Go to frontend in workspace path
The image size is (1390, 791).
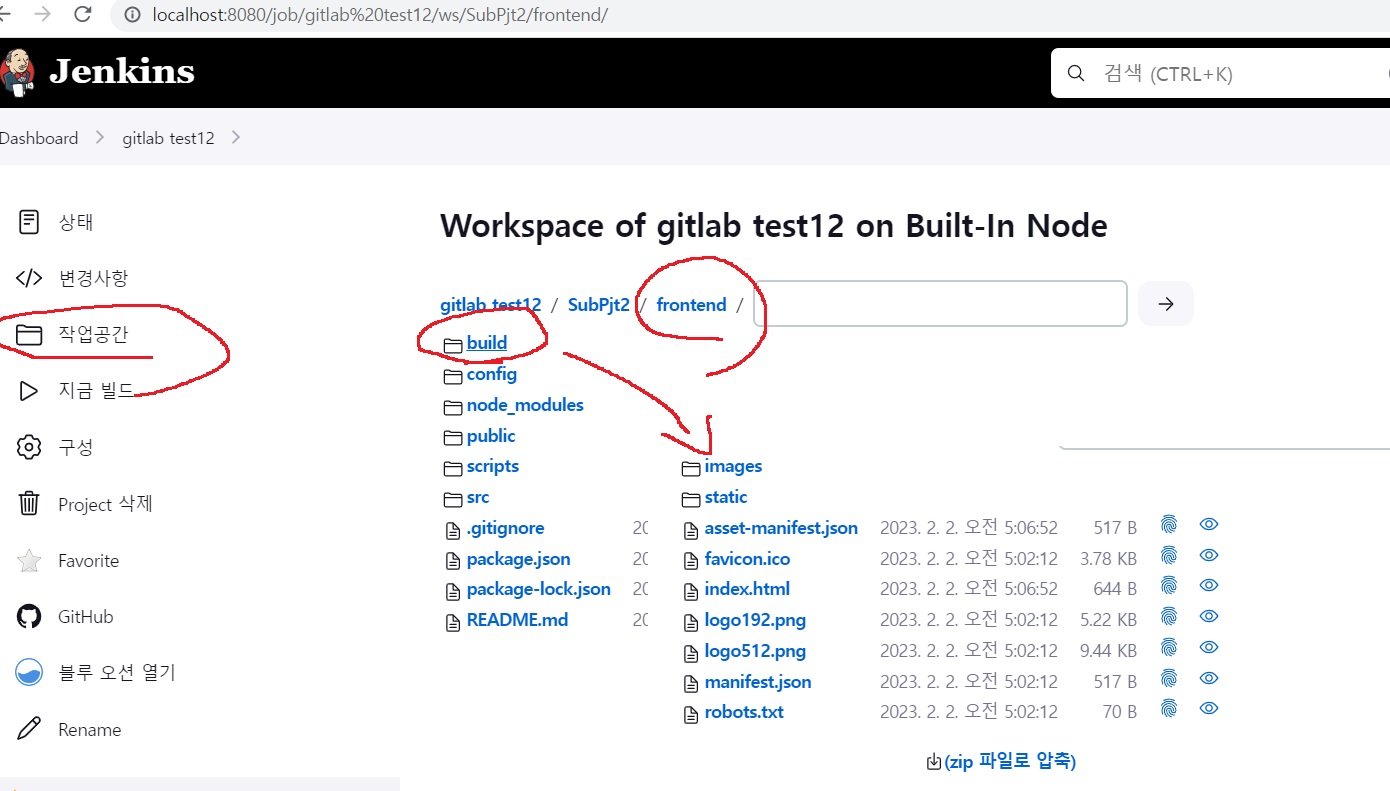tap(691, 305)
